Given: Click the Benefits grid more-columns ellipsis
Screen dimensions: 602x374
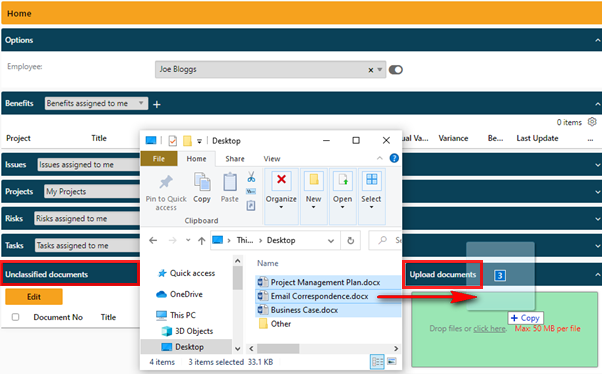Looking at the screenshot, I should (x=590, y=140).
